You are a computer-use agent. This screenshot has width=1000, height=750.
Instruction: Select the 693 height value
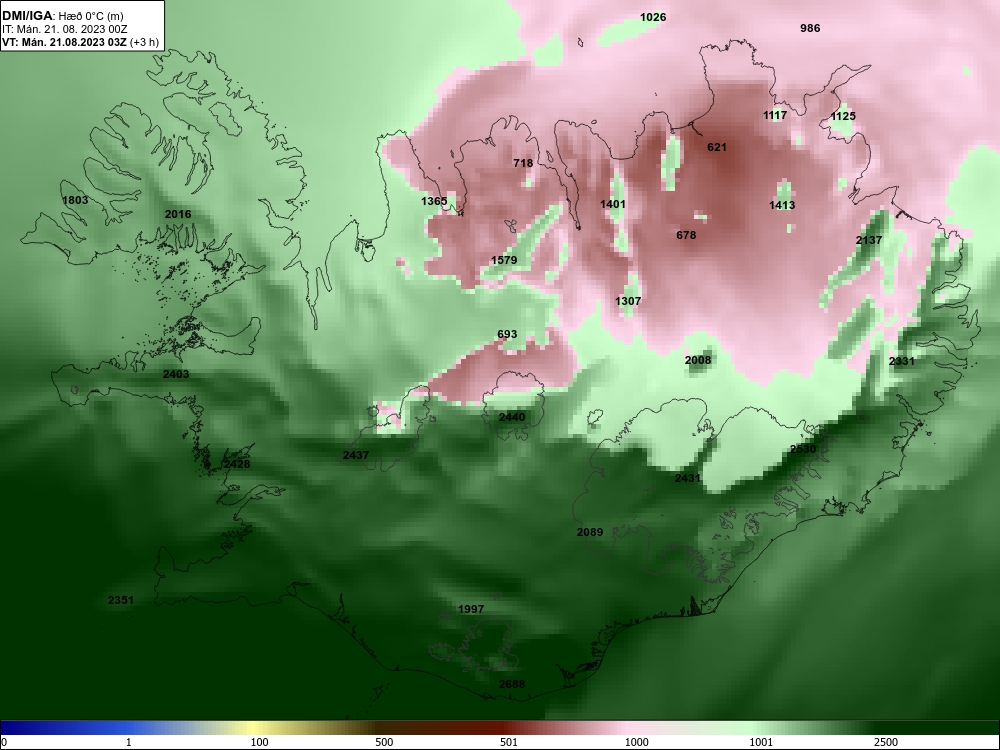click(507, 334)
